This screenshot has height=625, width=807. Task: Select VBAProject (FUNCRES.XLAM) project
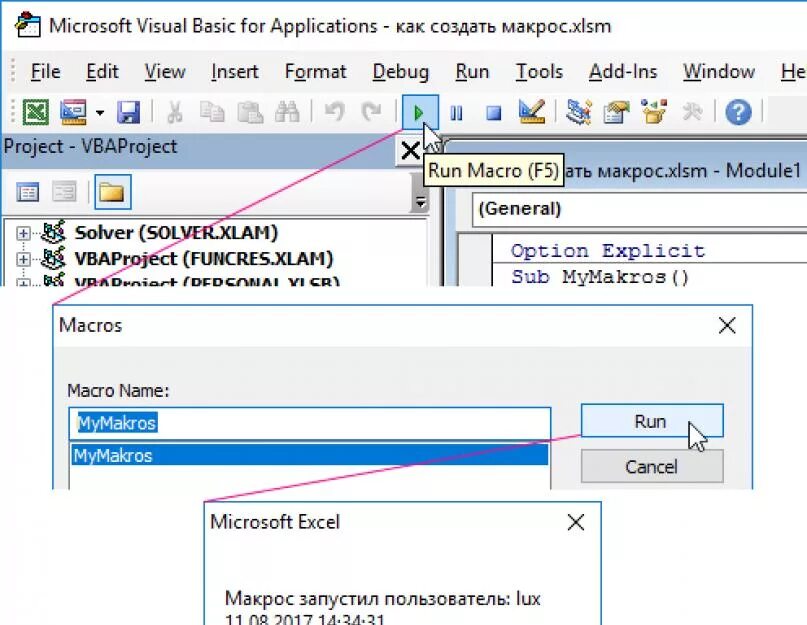click(204, 258)
